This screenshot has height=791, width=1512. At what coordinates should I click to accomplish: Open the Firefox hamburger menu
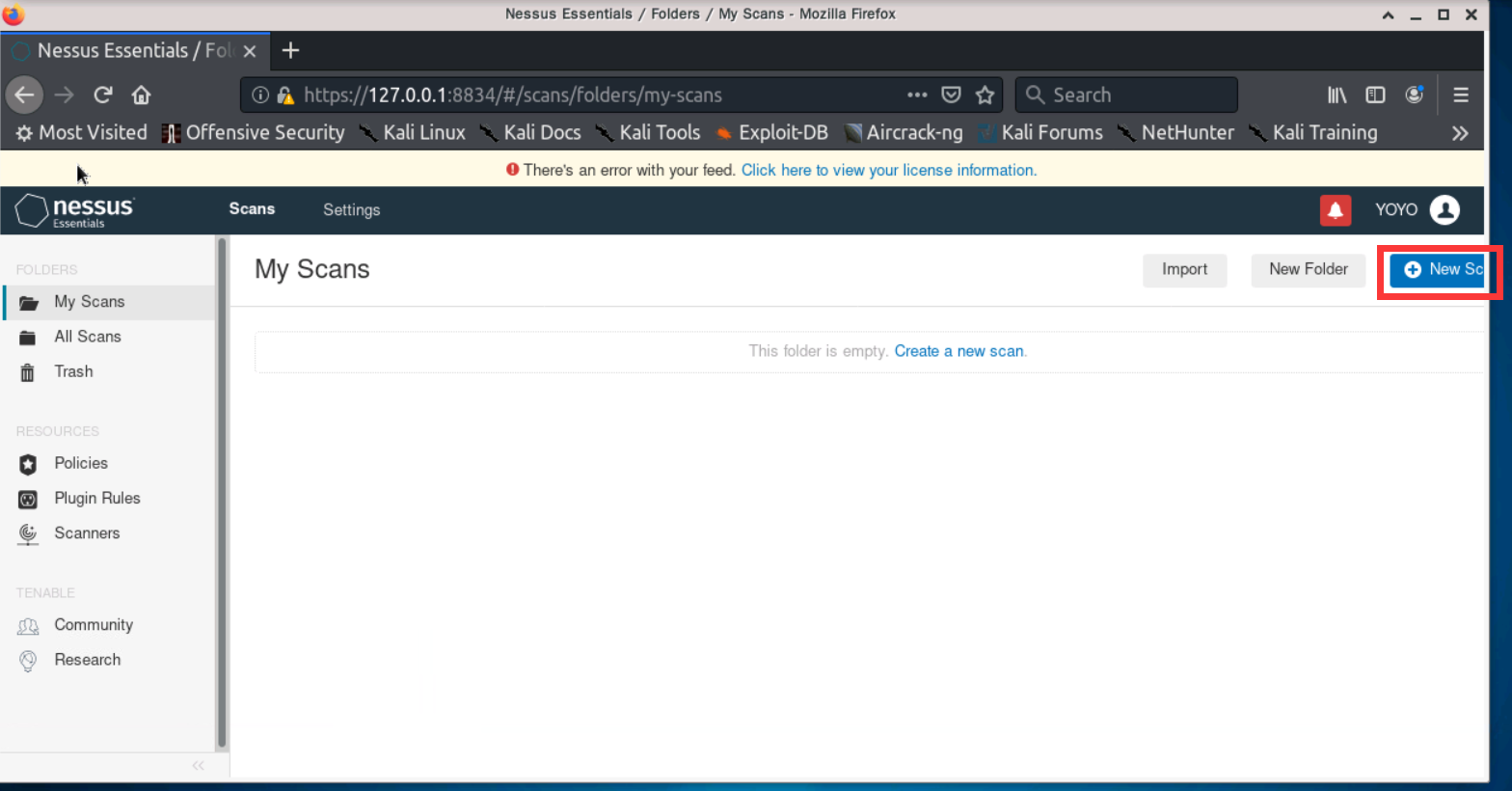coord(1461,95)
